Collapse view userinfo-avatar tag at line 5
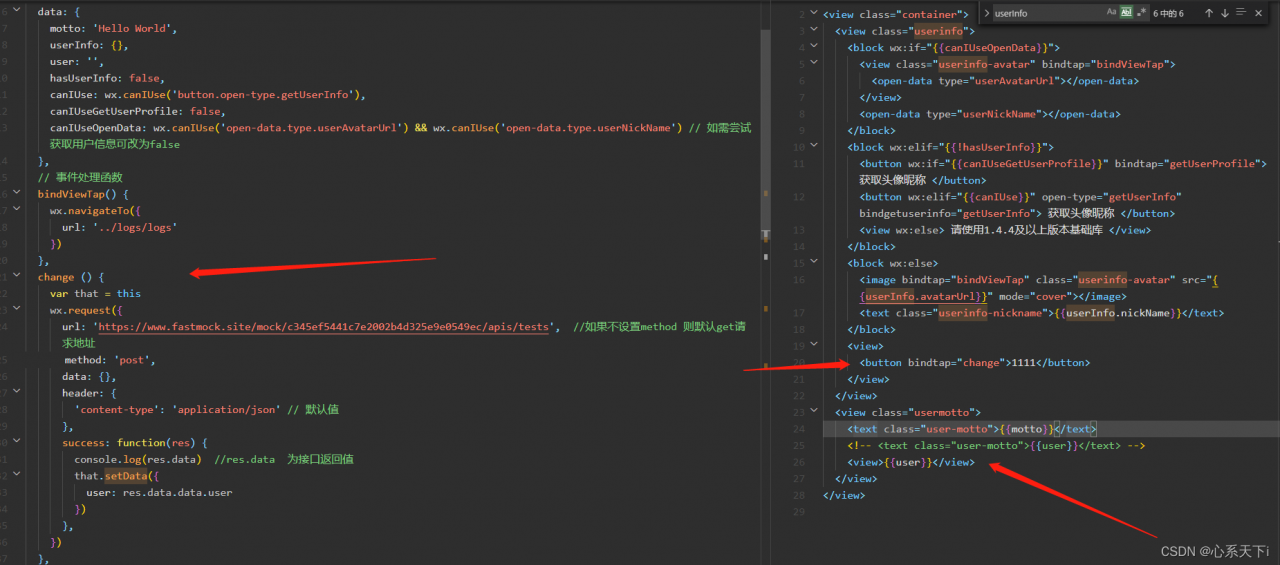Viewport: 1280px width, 565px height. (815, 64)
